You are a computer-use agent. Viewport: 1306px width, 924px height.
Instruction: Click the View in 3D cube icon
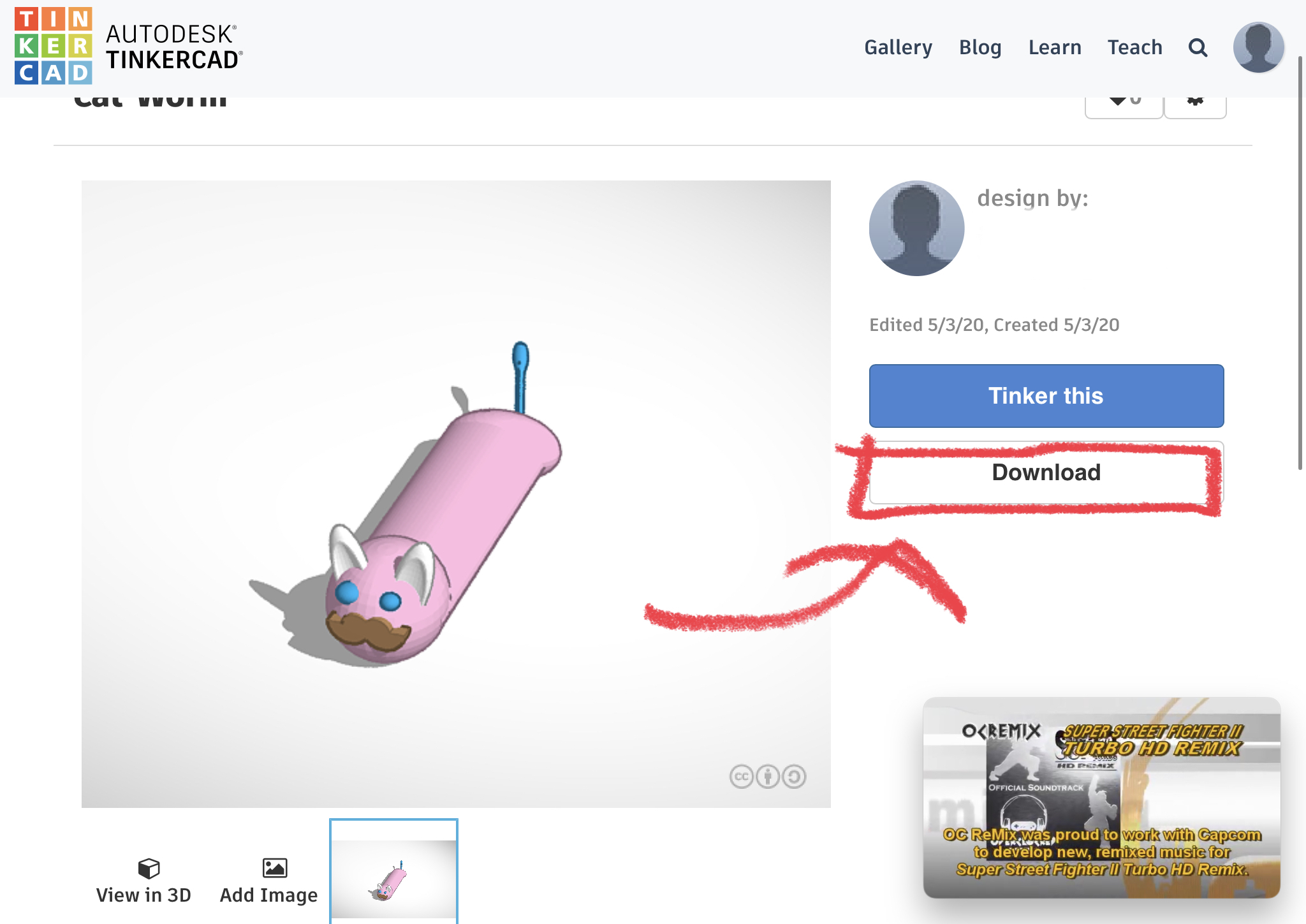click(149, 868)
